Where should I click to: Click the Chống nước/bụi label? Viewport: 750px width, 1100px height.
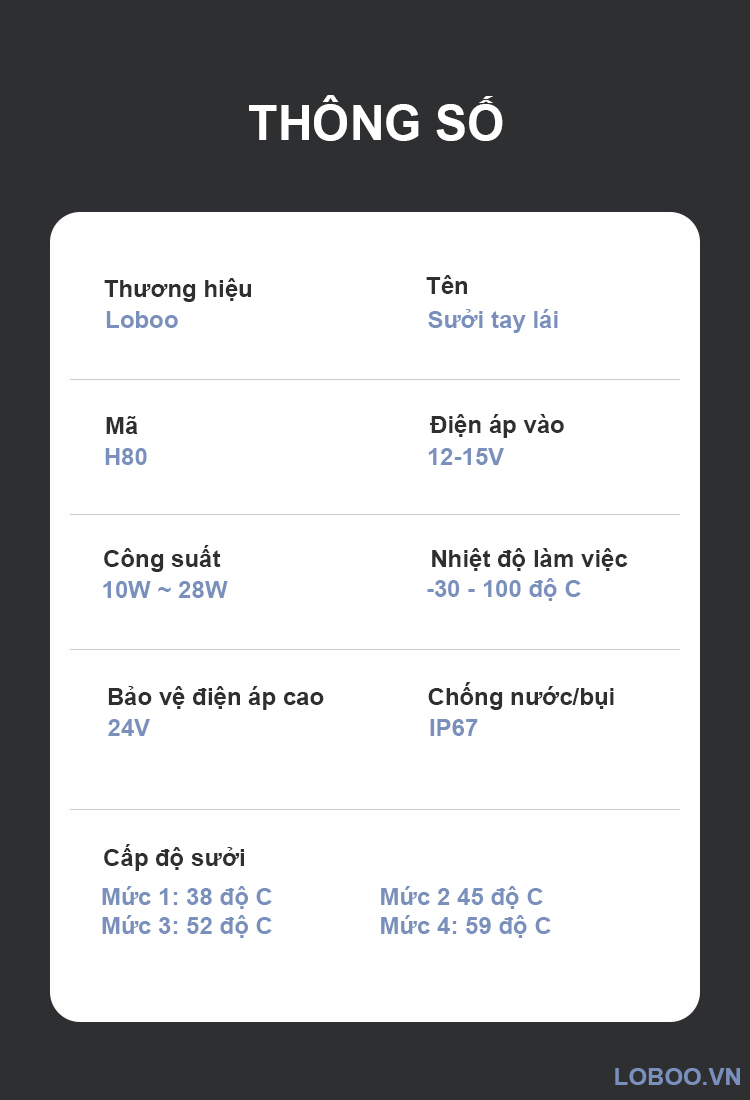521,697
